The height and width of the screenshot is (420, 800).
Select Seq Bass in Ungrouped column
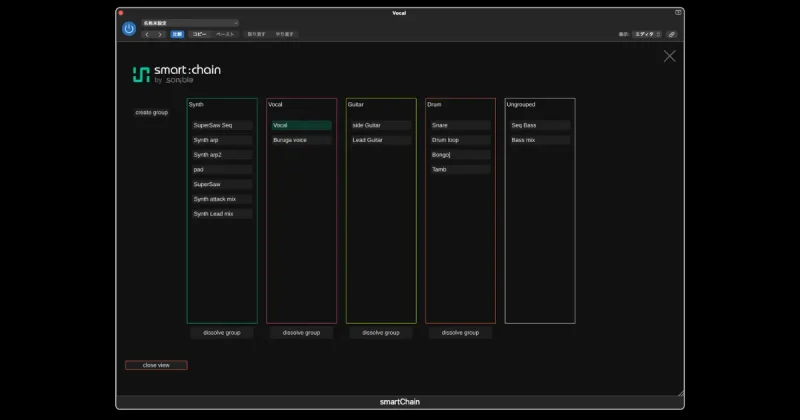(x=540, y=125)
